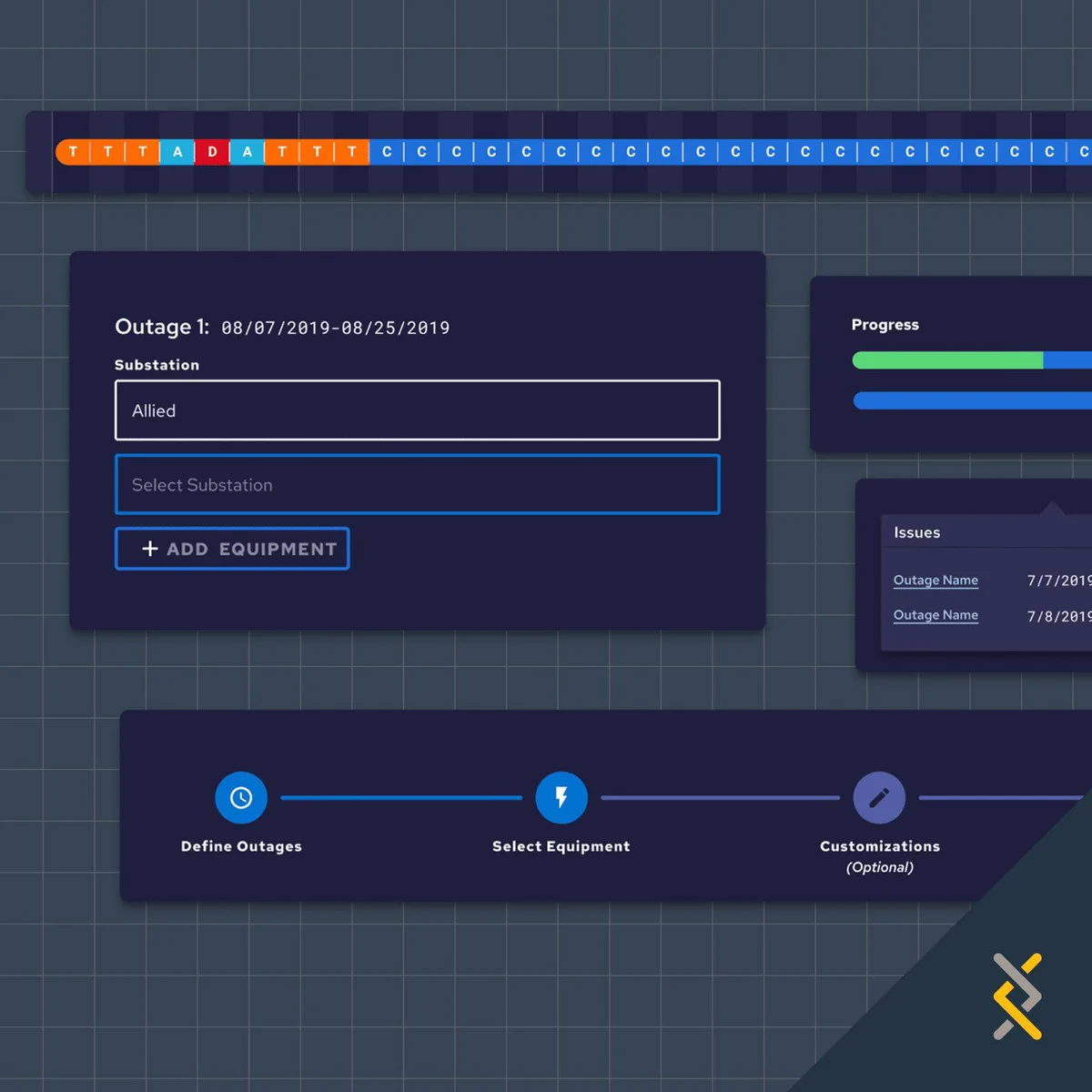This screenshot has height=1092, width=1092.
Task: Click the Allied substation field
Action: click(418, 410)
